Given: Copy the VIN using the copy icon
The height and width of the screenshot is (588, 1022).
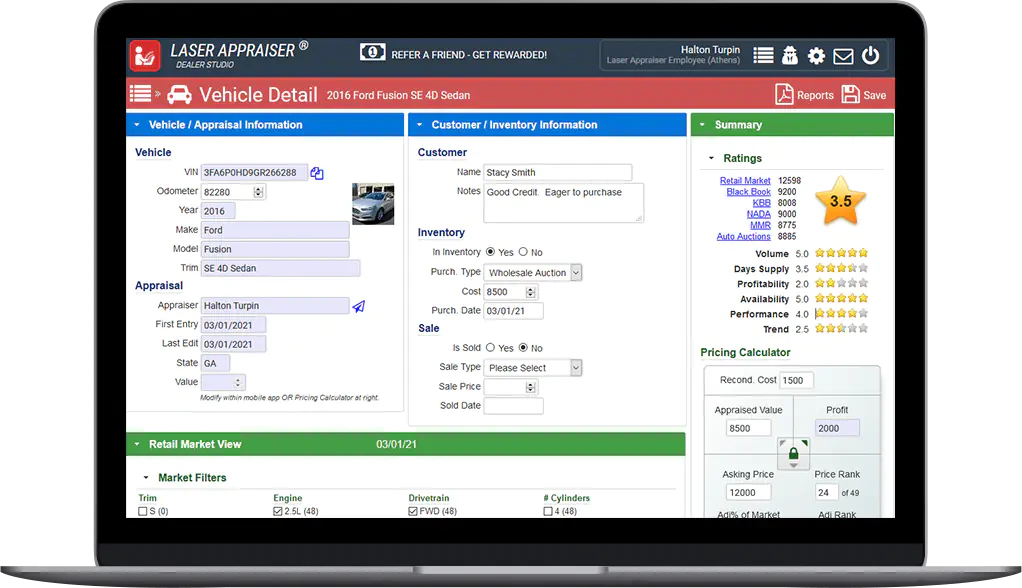Looking at the screenshot, I should (317, 172).
